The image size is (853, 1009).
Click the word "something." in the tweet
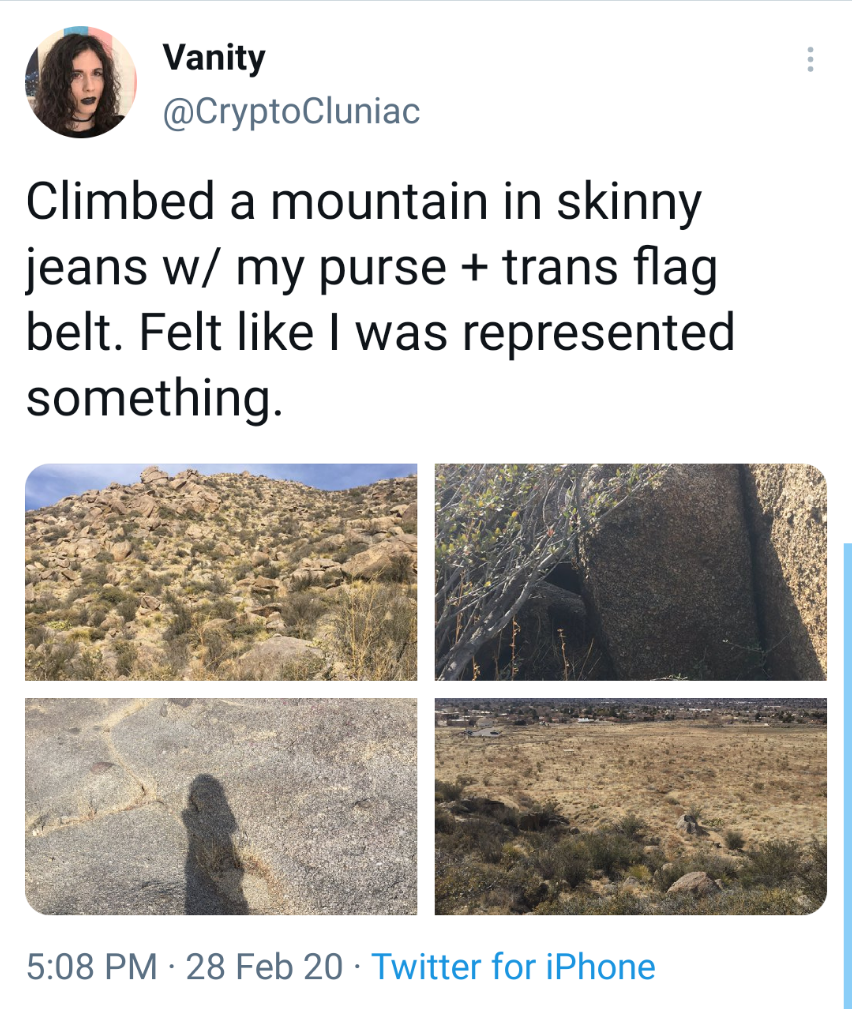pyautogui.click(x=154, y=398)
